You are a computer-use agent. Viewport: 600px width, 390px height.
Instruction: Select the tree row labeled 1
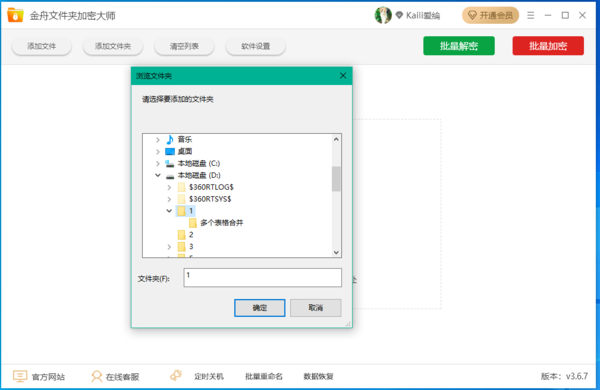(186, 211)
